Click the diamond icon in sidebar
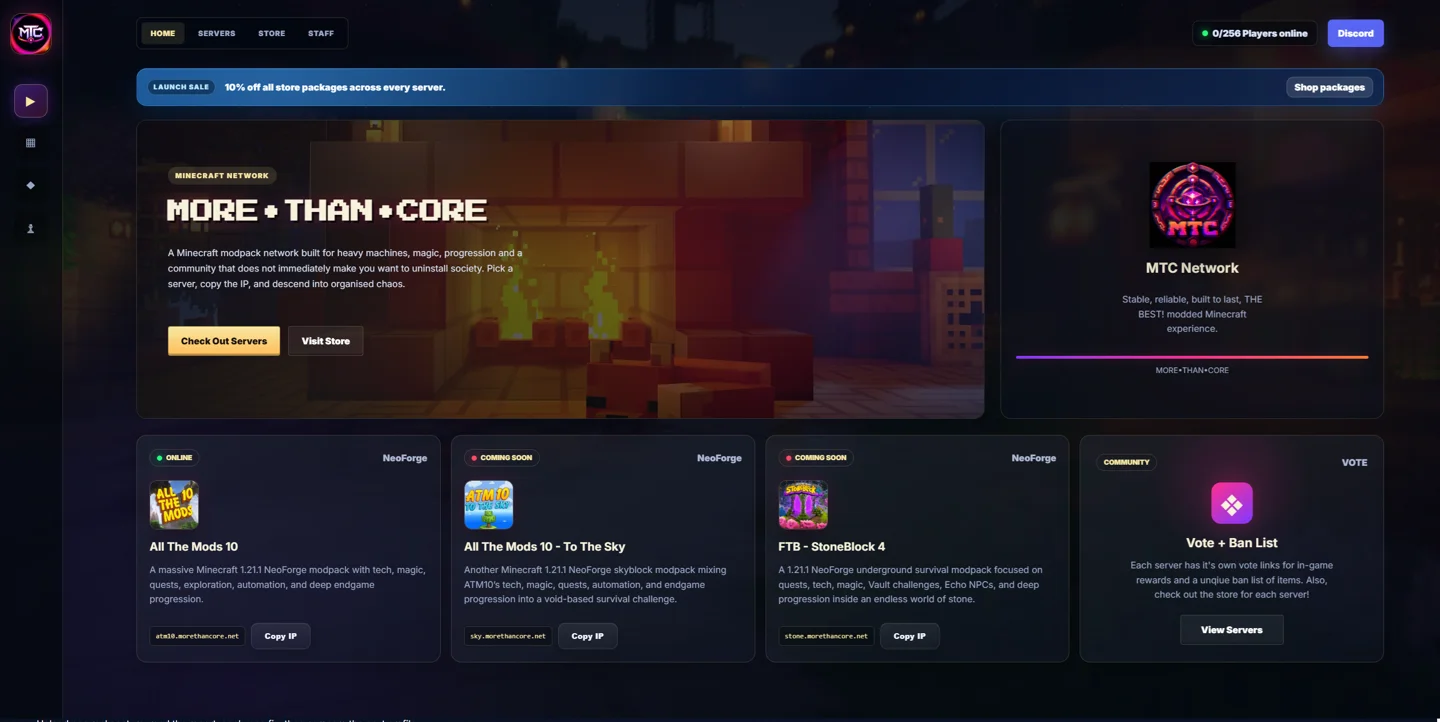The width and height of the screenshot is (1440, 722). [x=31, y=186]
